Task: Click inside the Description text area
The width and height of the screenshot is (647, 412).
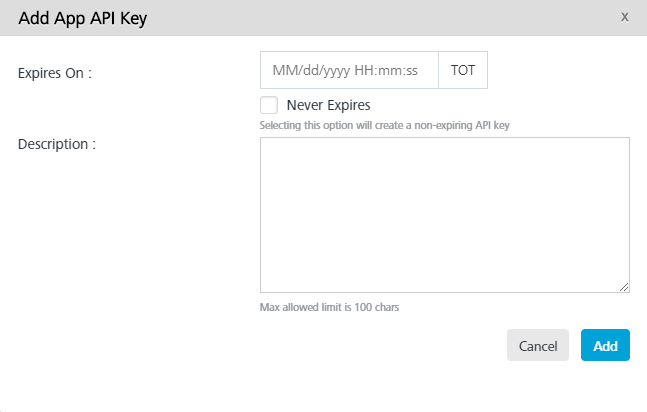Action: pos(445,215)
